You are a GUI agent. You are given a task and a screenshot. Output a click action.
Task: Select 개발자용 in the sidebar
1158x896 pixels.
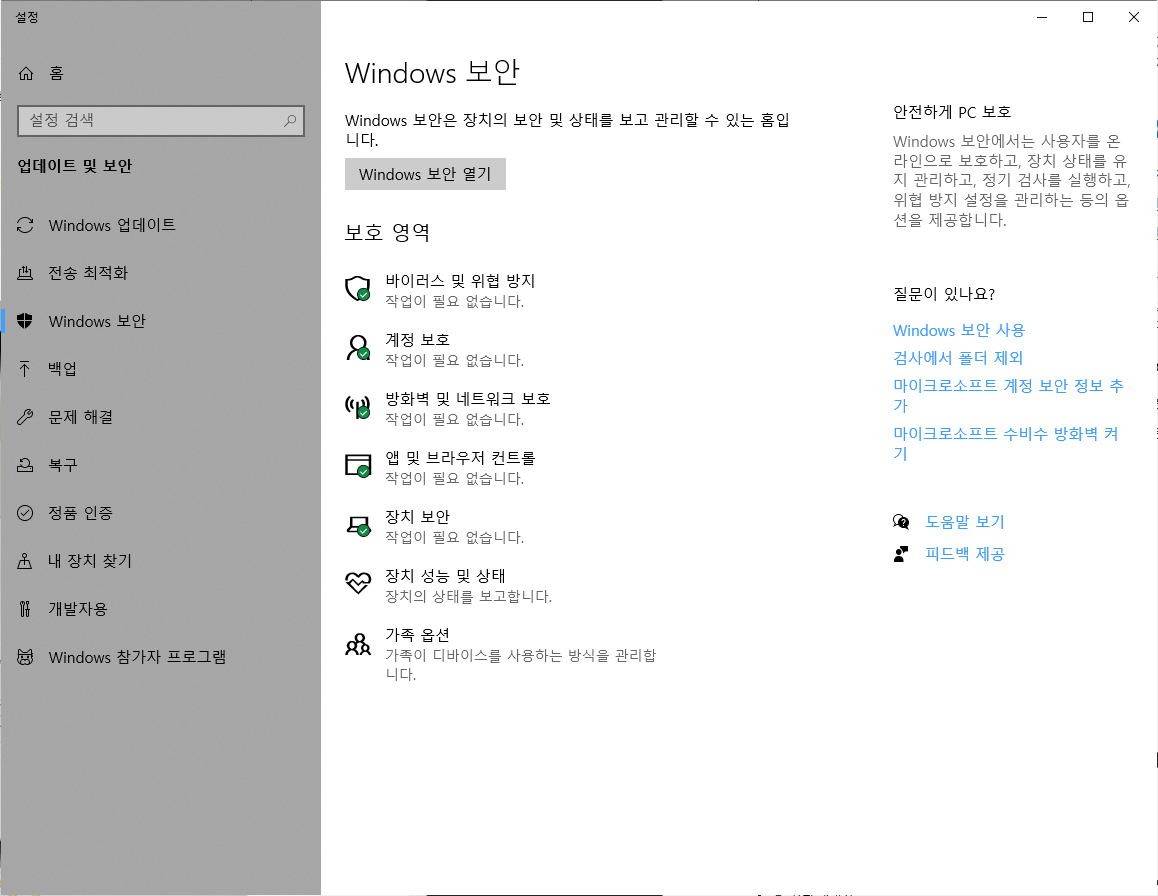coord(161,609)
